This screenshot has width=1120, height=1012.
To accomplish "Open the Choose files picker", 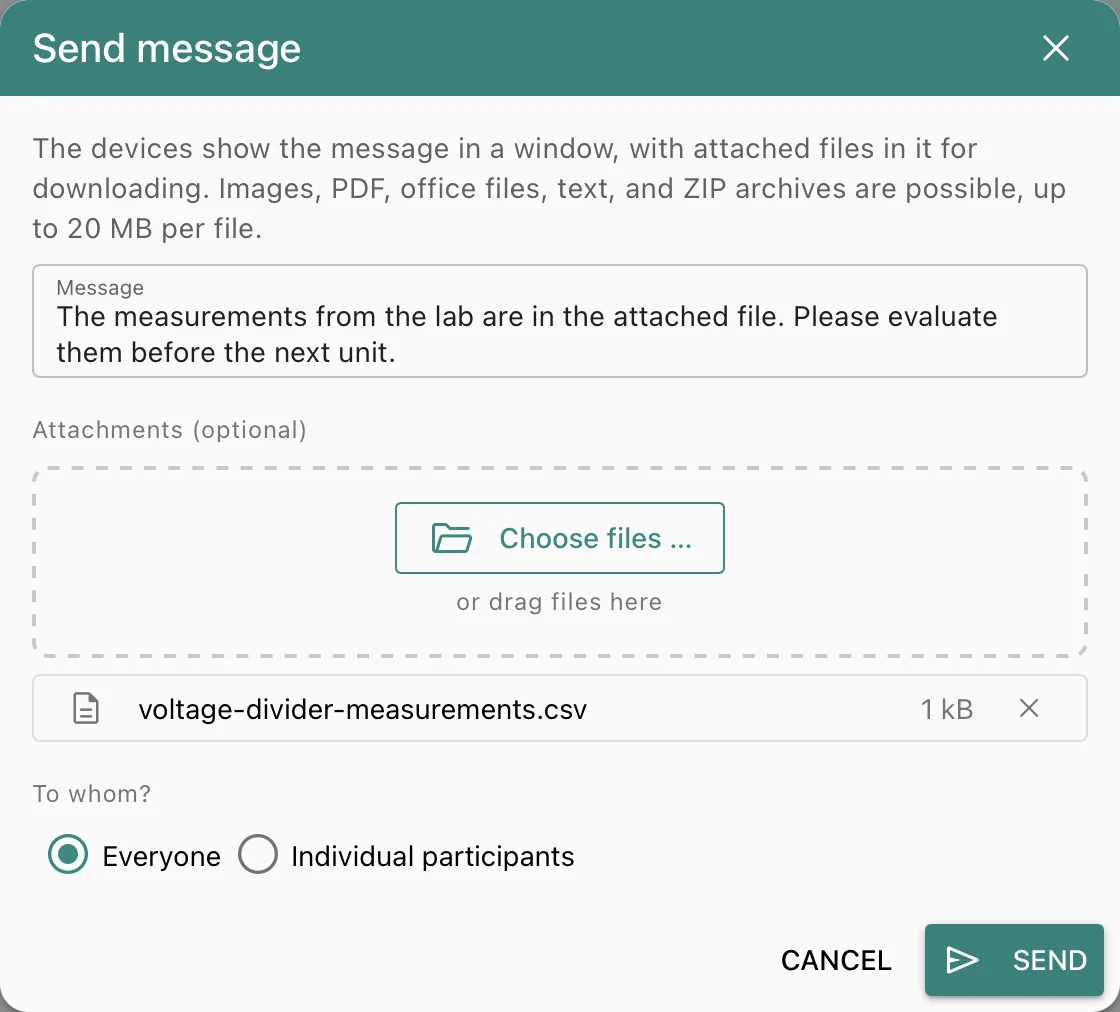I will [x=560, y=538].
